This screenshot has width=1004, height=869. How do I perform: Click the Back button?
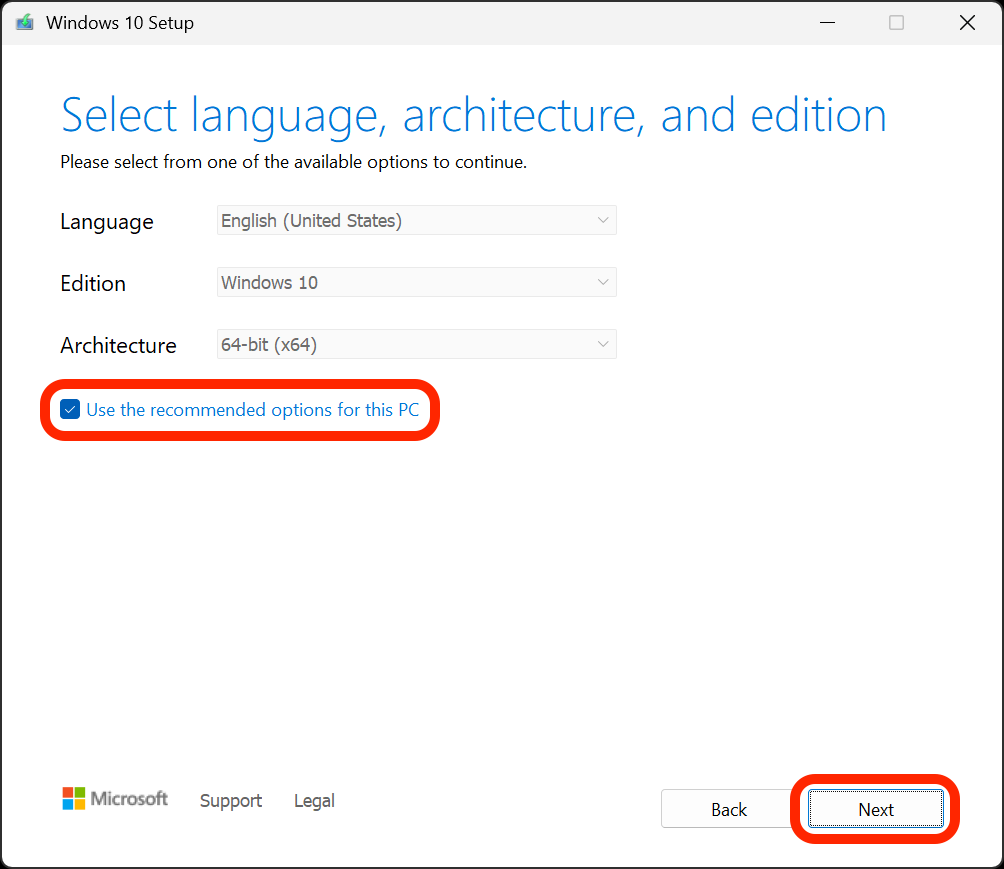[x=728, y=809]
